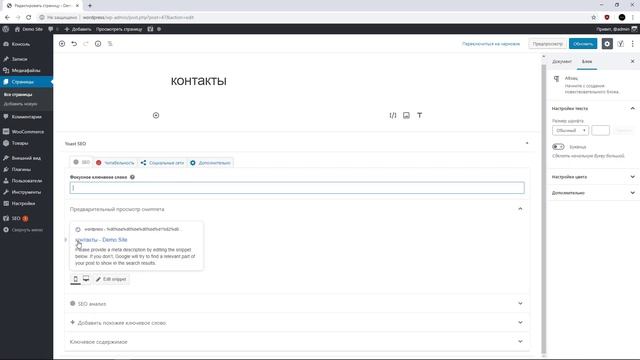Bookmark this page with the star icon

click(593, 18)
